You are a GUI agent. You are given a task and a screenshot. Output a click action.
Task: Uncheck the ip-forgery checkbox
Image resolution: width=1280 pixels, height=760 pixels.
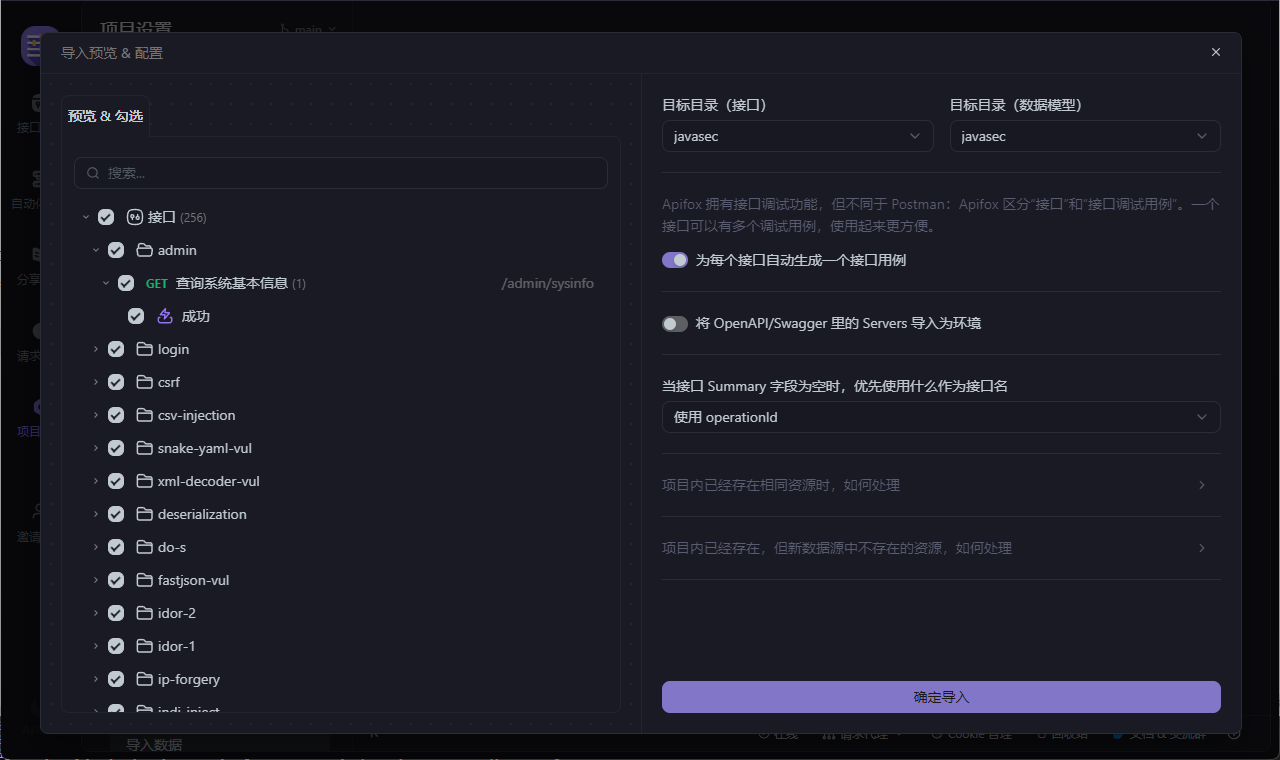coord(116,679)
